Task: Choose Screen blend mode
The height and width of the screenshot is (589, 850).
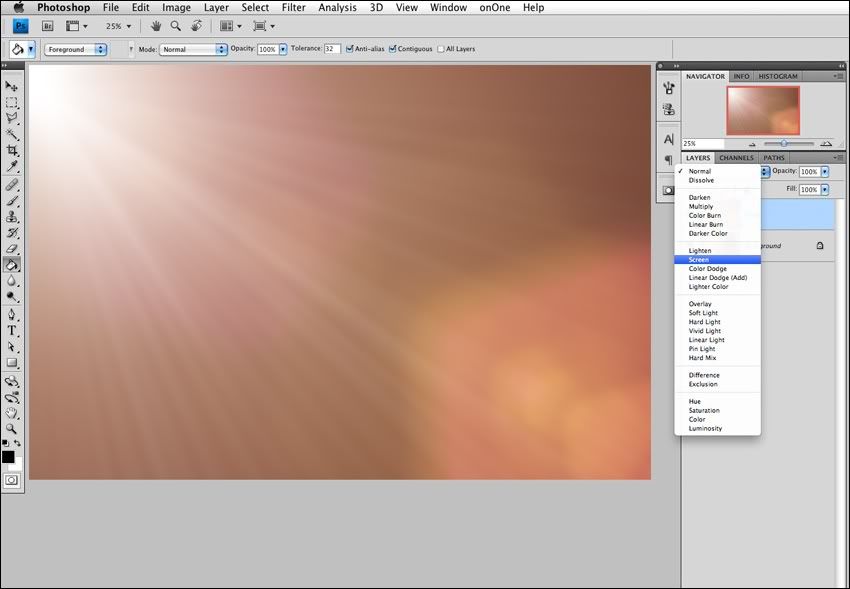Action: [x=717, y=260]
